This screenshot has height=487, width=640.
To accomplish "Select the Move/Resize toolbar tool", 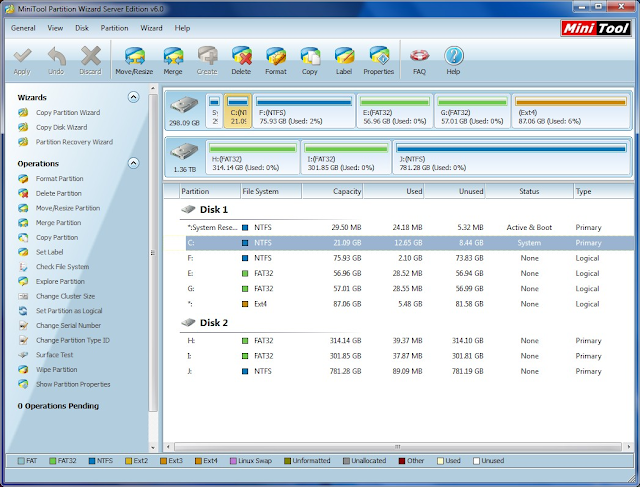I will pyautogui.click(x=134, y=60).
